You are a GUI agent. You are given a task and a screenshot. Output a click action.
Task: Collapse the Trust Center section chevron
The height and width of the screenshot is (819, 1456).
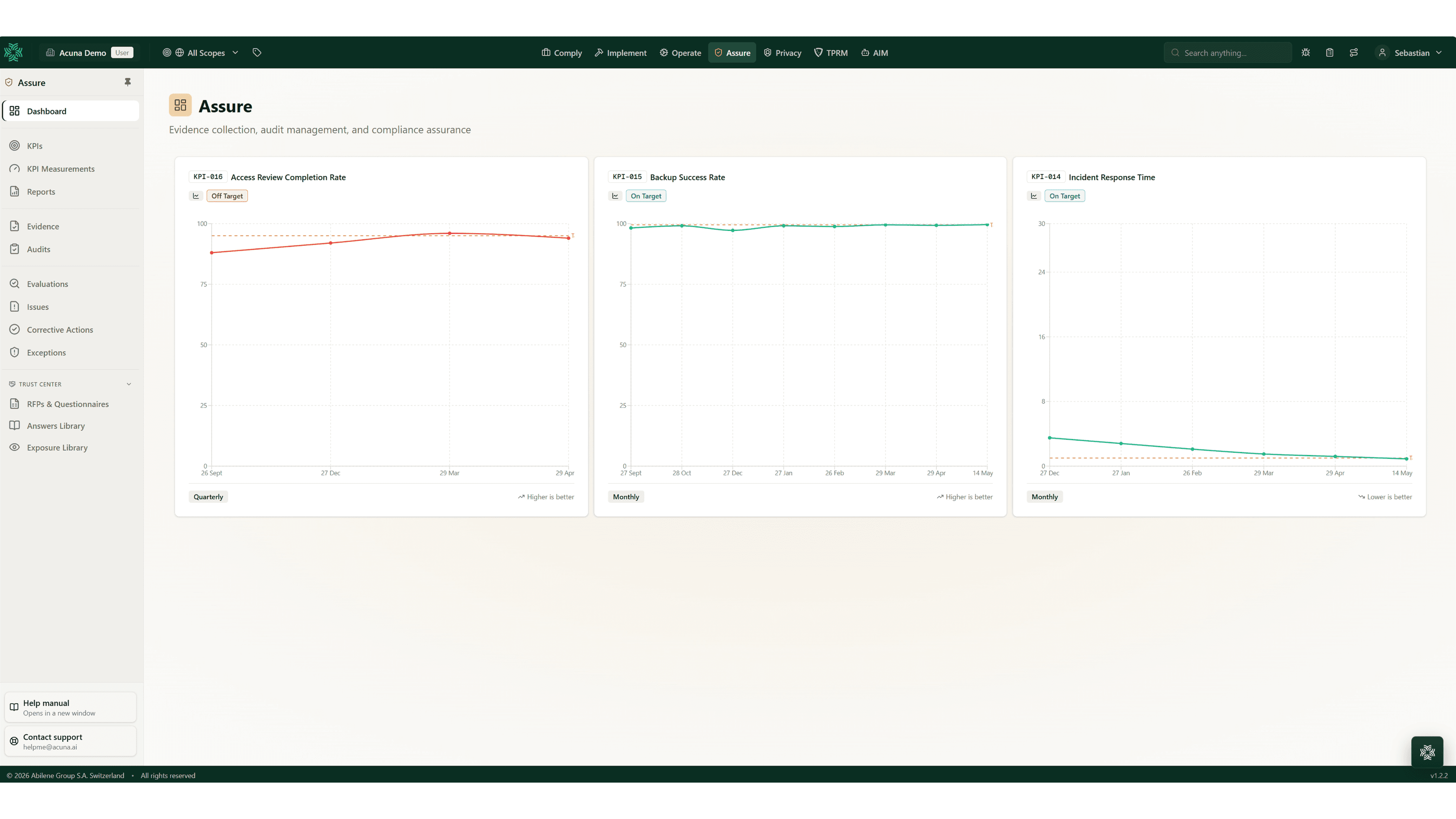[129, 384]
